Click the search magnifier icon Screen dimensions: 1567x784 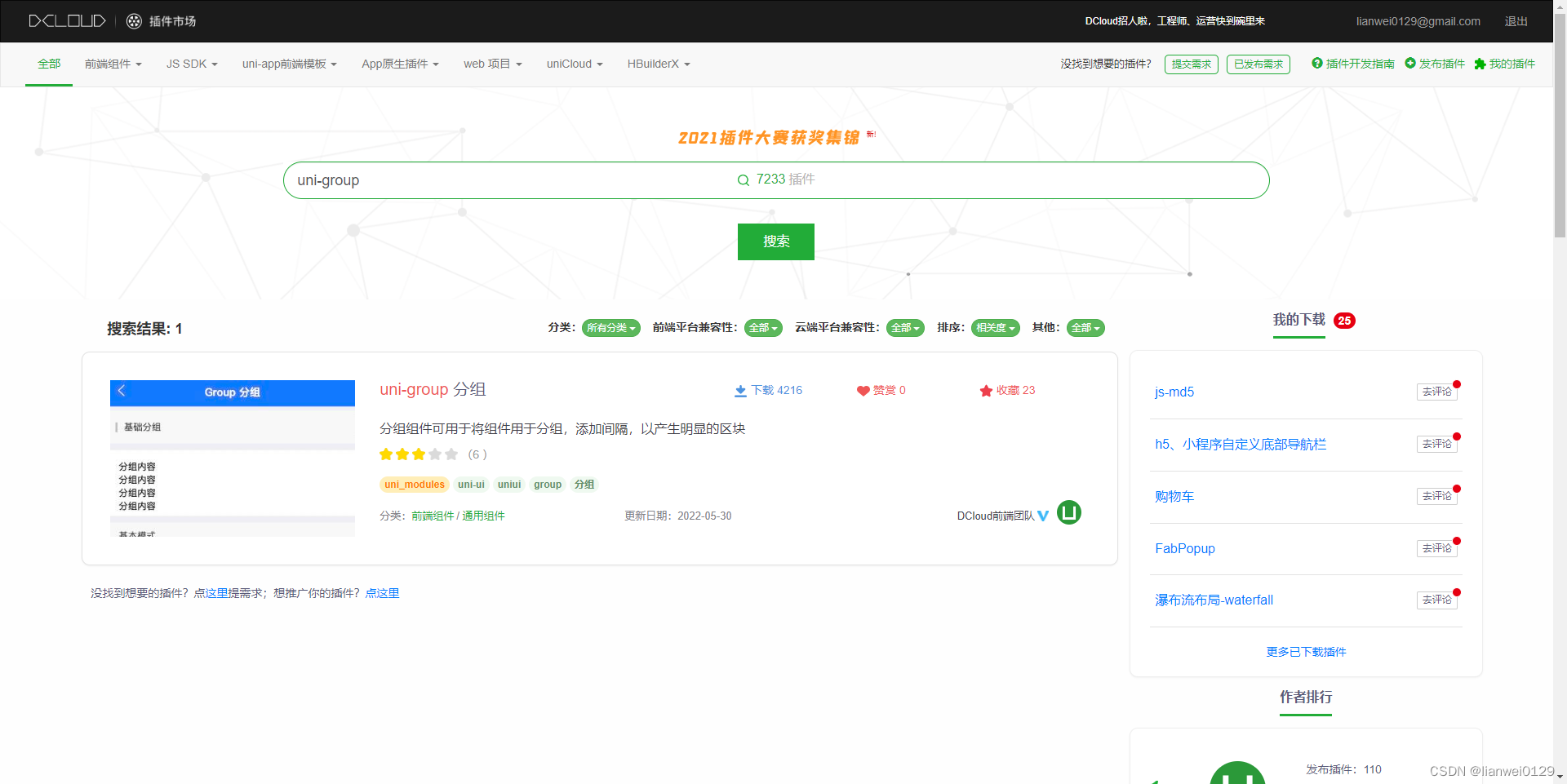click(744, 180)
